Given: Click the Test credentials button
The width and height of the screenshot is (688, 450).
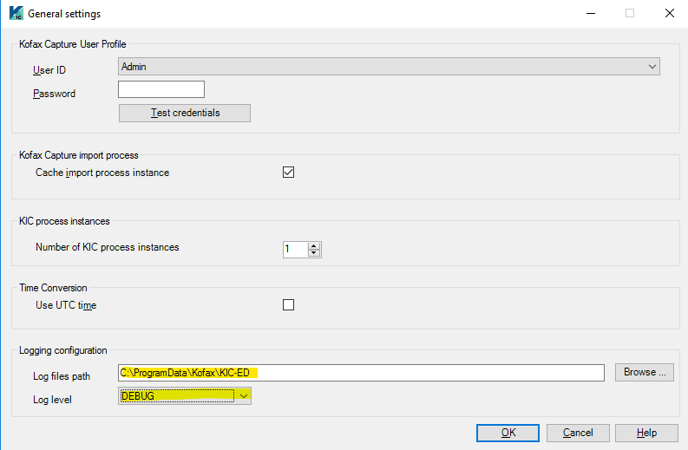Looking at the screenshot, I should coord(185,113).
